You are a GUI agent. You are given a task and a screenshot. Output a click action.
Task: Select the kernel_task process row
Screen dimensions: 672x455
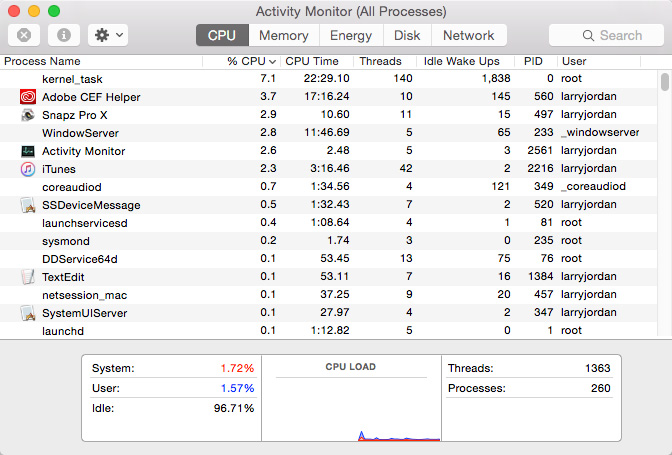328,79
